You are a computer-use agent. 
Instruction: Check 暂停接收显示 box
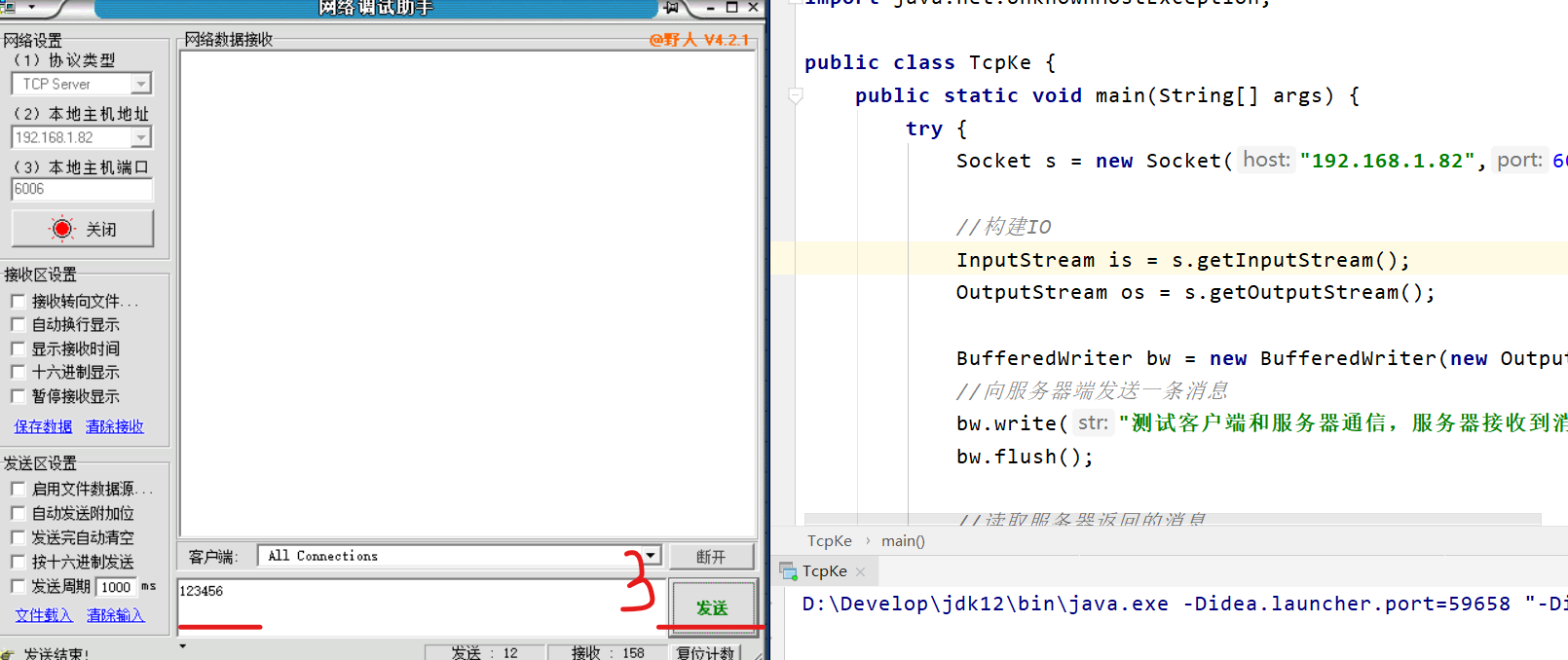click(x=18, y=396)
